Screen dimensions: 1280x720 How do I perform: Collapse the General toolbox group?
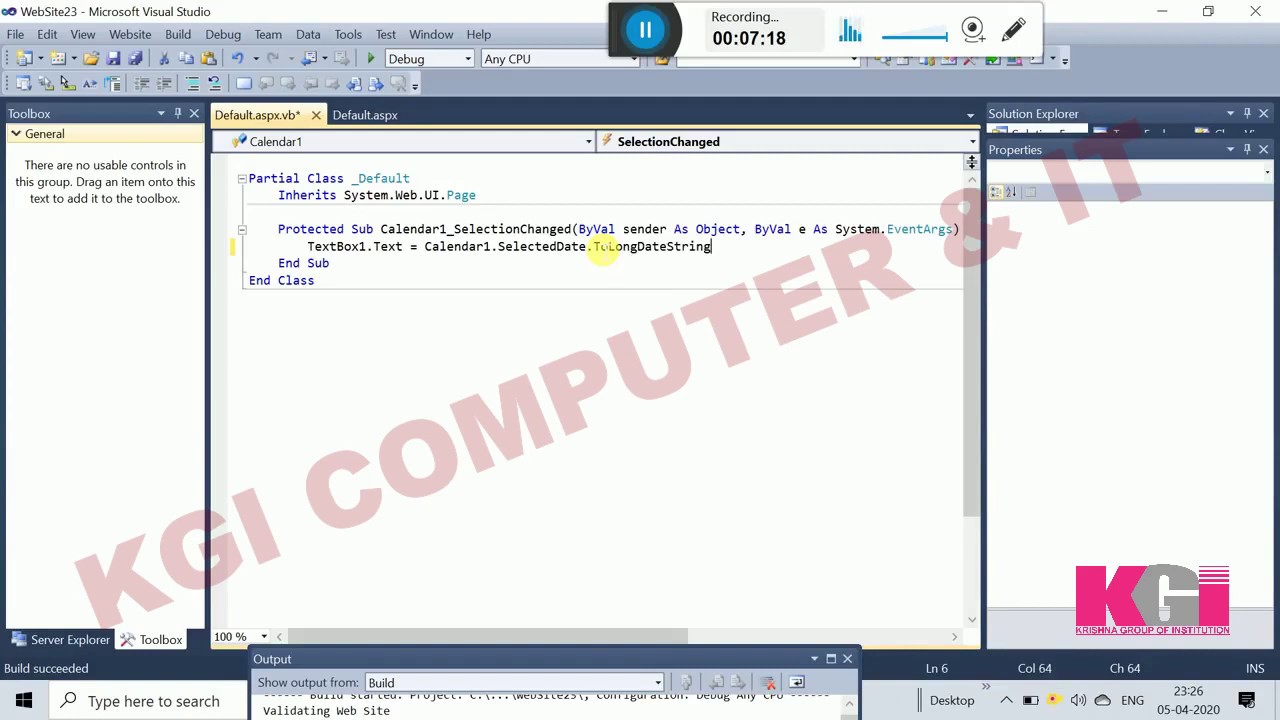[16, 133]
